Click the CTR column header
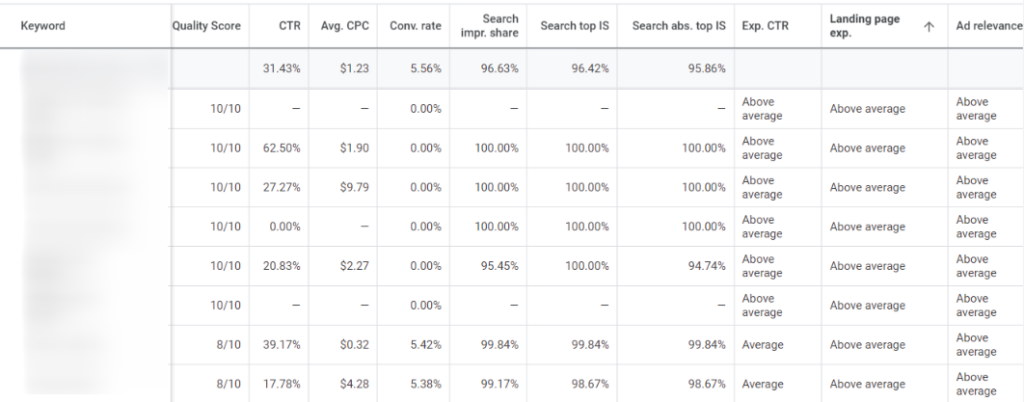Image resolution: width=1024 pixels, height=402 pixels. [x=290, y=26]
